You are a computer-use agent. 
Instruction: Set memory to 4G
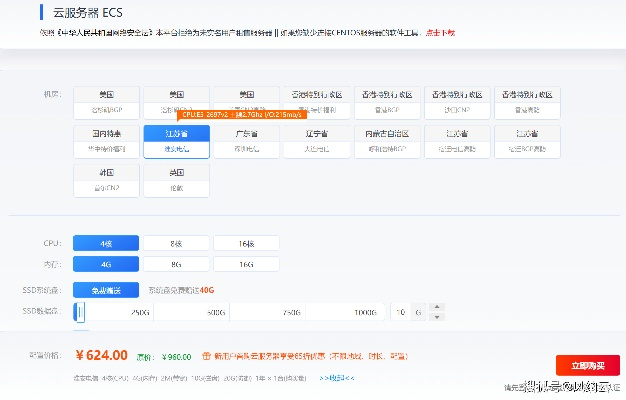tap(106, 264)
